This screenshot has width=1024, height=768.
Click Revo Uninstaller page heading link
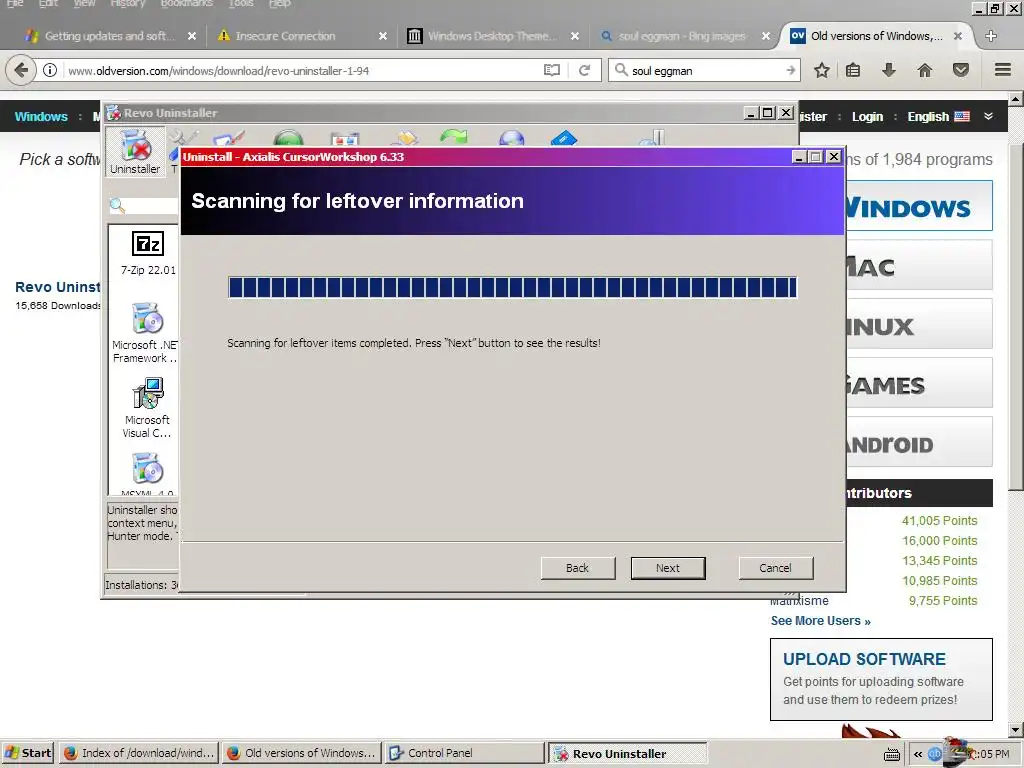[x=57, y=287]
